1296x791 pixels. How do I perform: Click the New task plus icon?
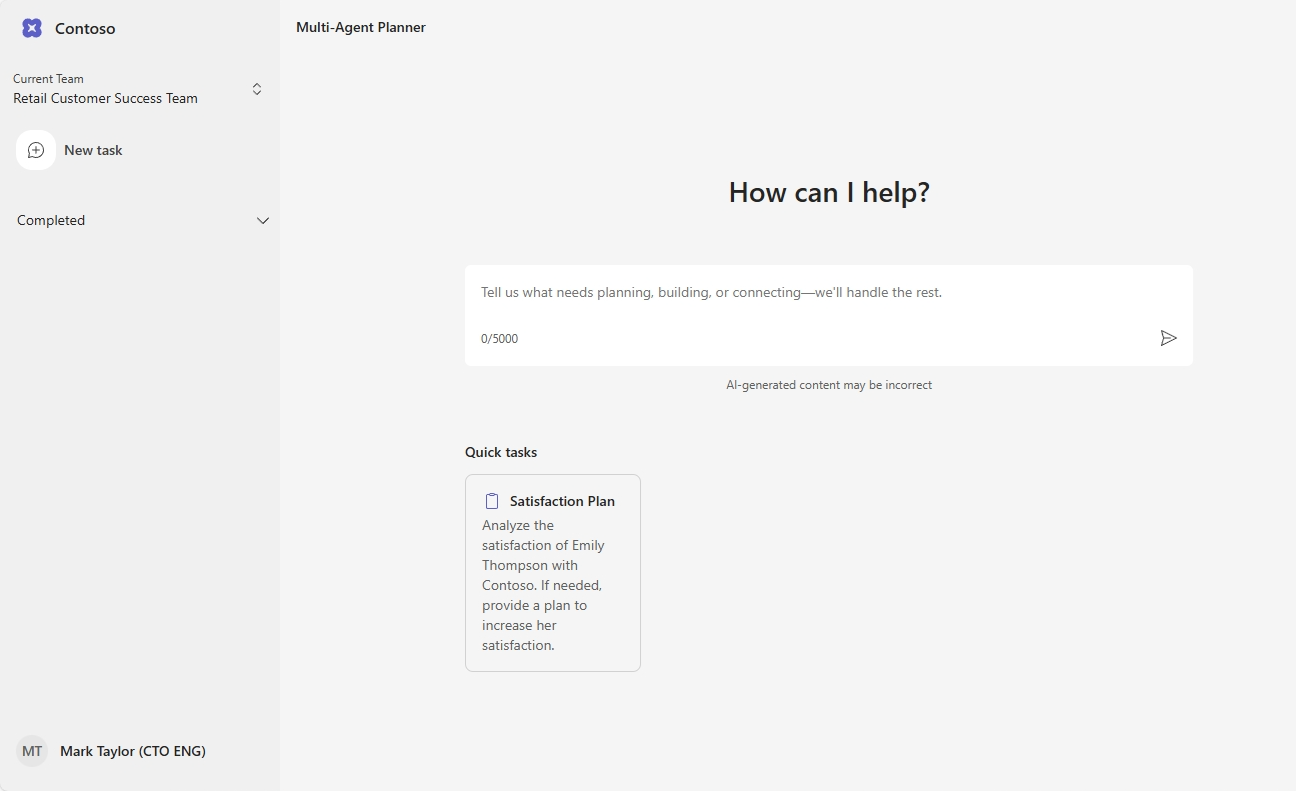(x=36, y=150)
